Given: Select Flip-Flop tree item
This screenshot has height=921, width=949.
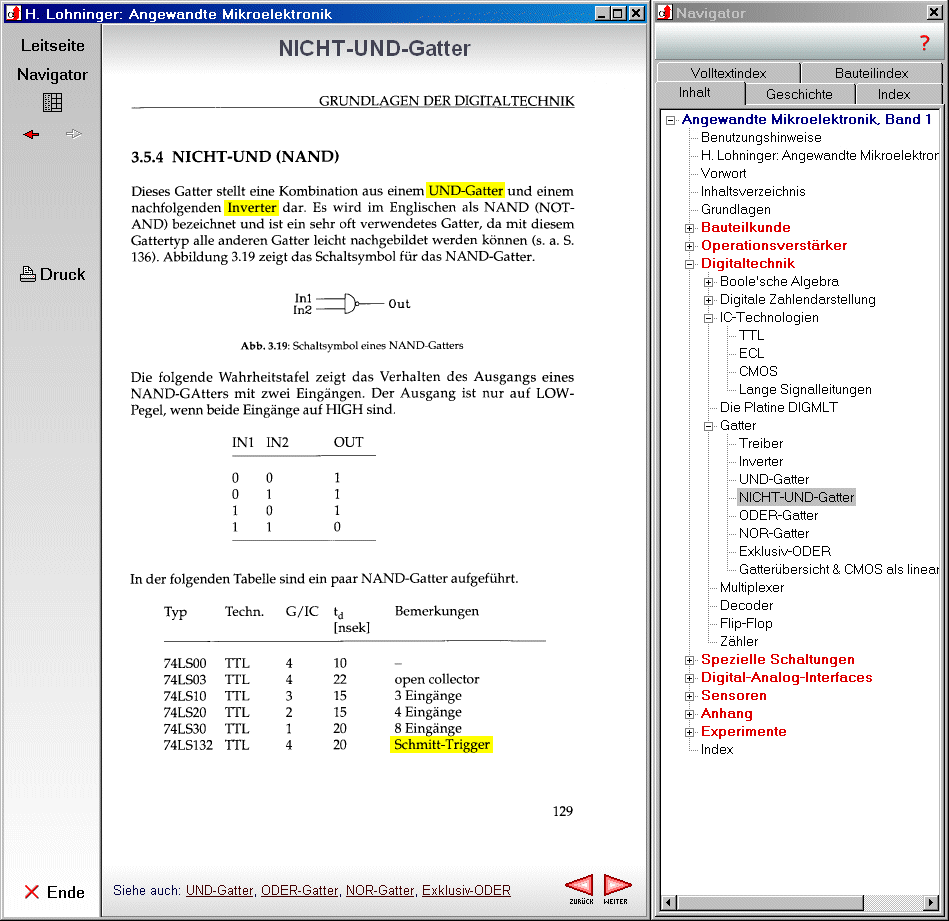Looking at the screenshot, I should [x=746, y=623].
